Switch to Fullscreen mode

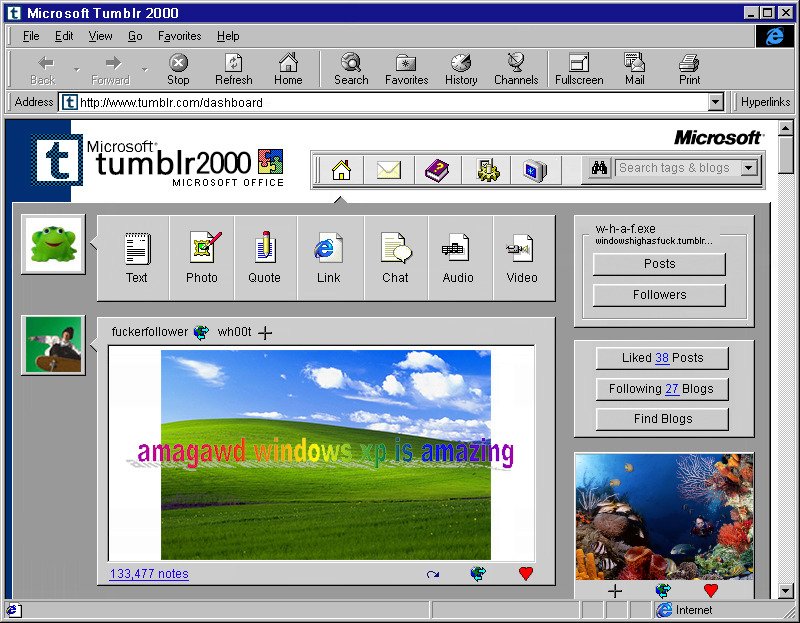tap(579, 69)
